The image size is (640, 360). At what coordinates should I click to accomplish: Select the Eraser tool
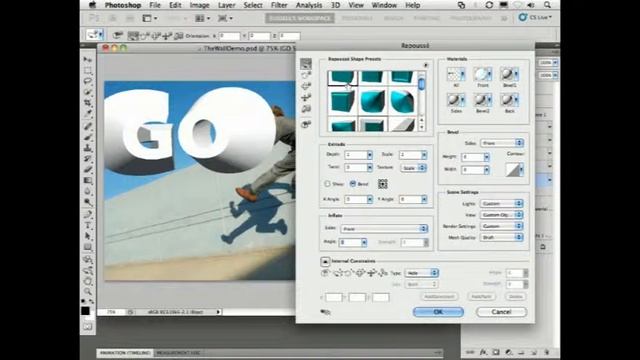88,169
